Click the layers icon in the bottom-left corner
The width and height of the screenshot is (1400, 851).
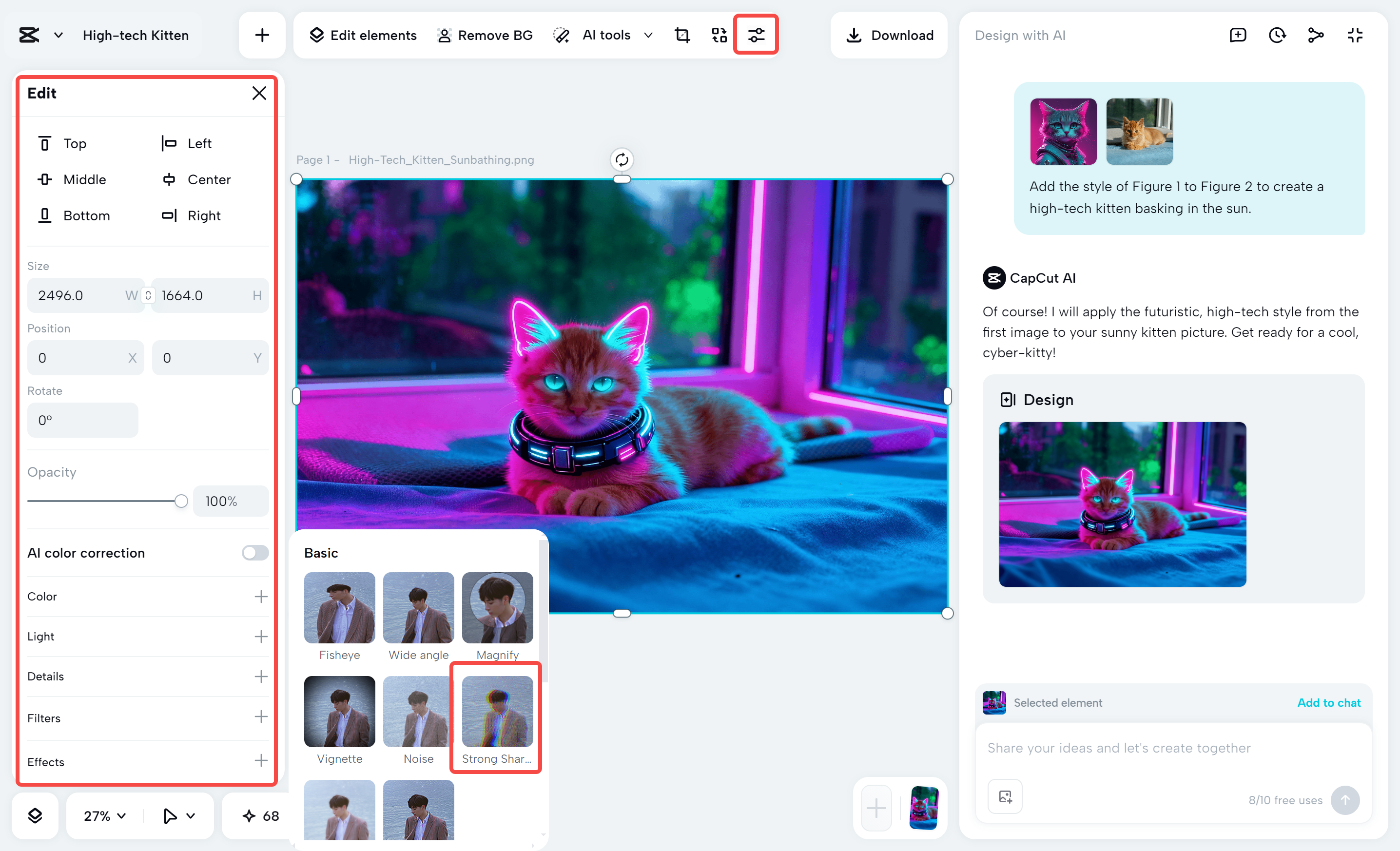coord(35,816)
